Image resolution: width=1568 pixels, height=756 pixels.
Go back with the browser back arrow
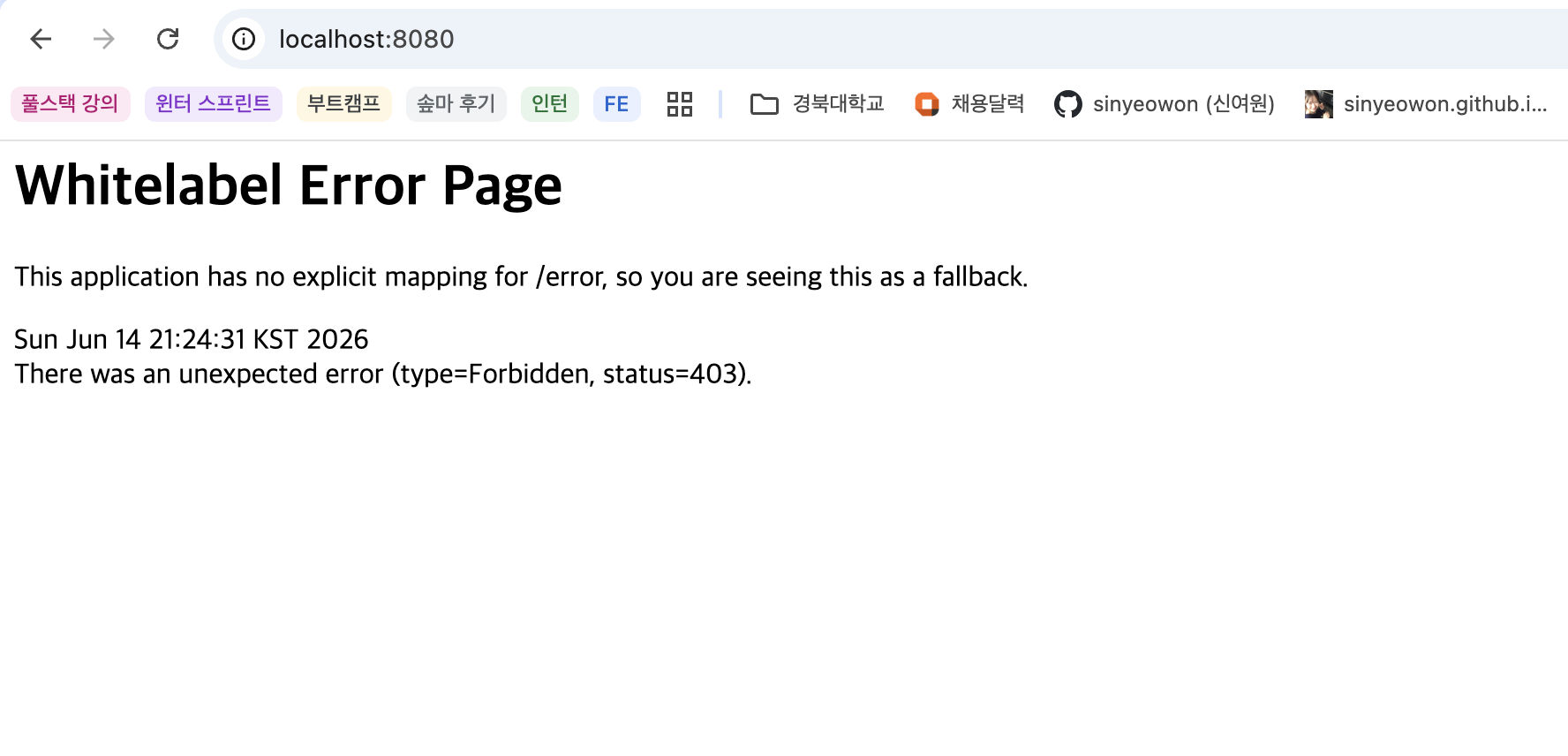coord(41,39)
